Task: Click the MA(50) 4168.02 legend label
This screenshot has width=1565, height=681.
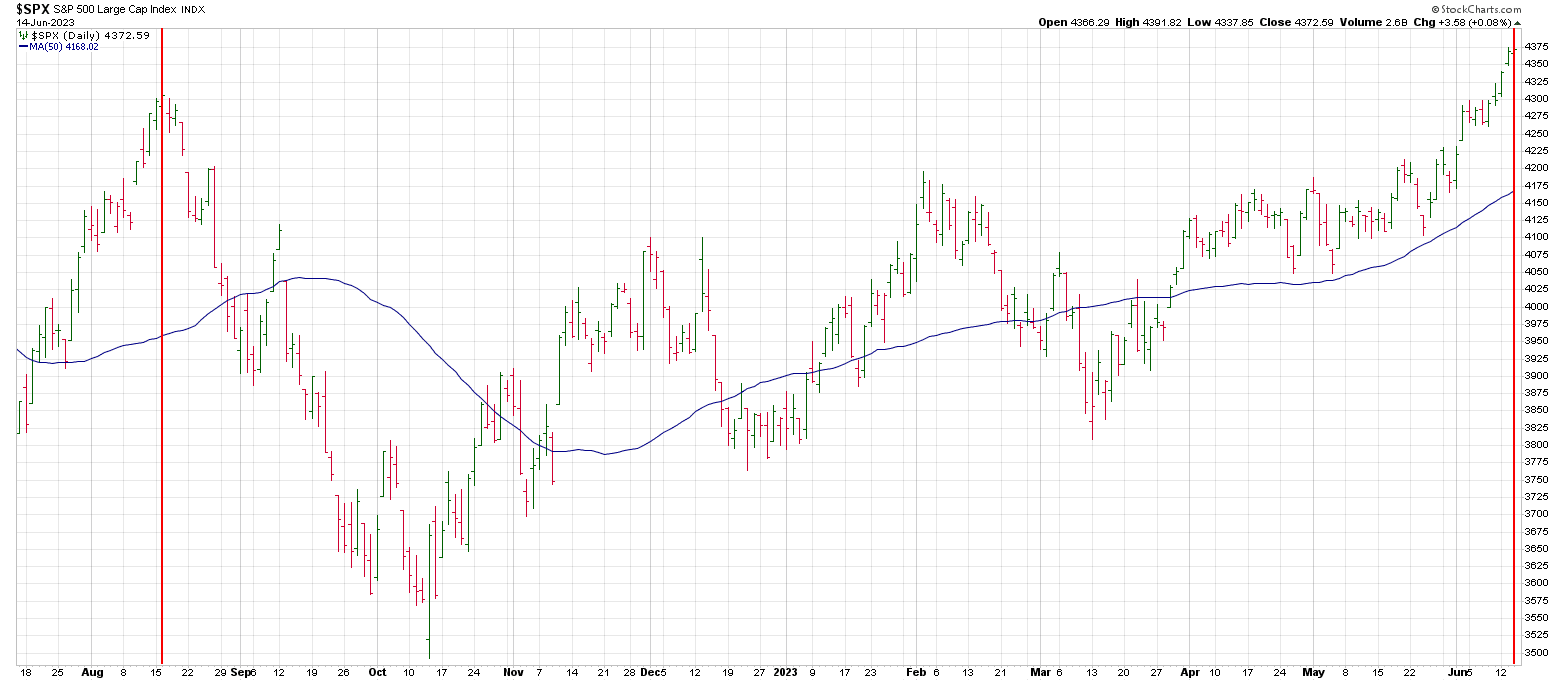Action: coord(64,46)
